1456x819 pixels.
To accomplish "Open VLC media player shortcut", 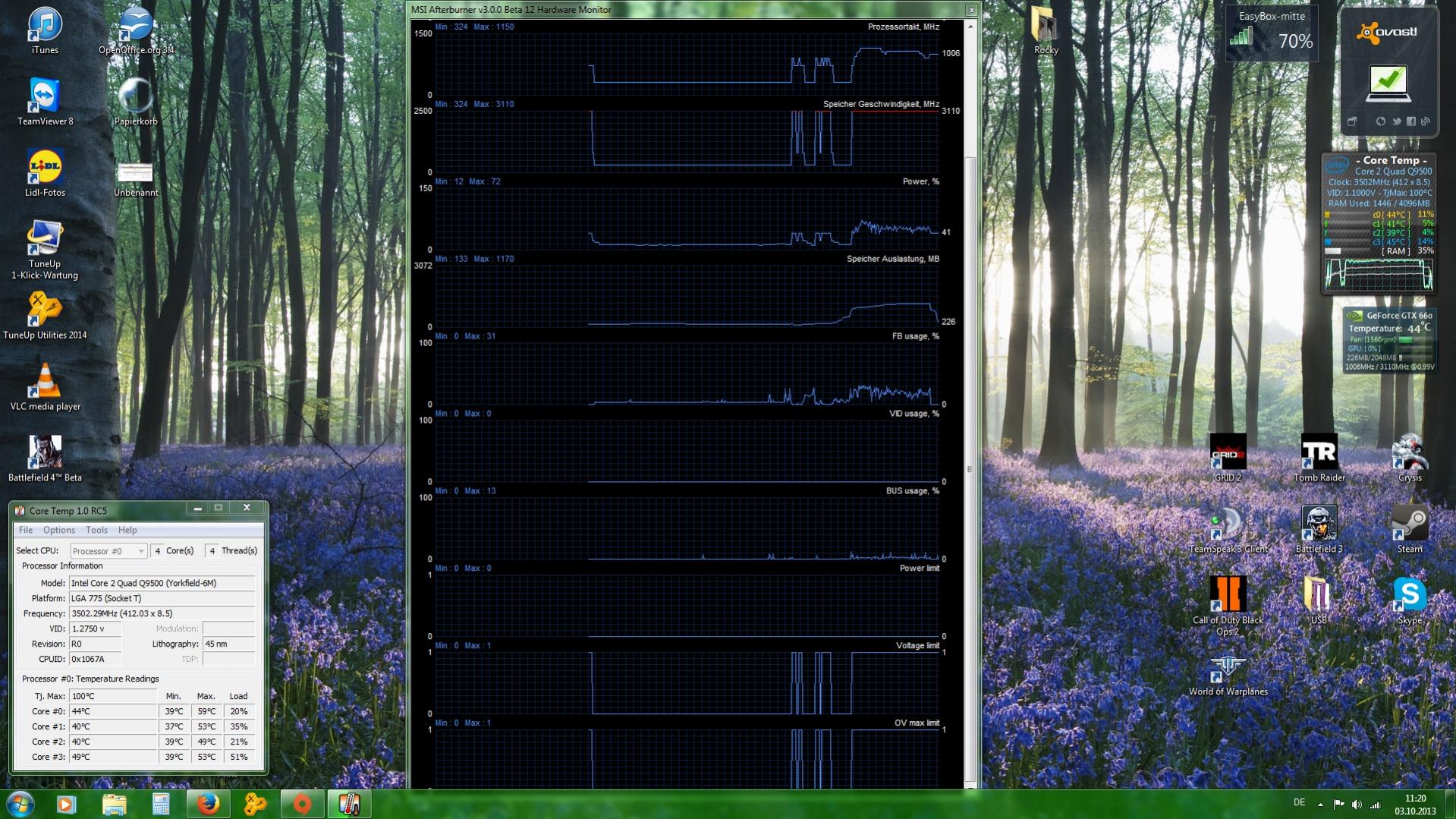I will point(45,388).
